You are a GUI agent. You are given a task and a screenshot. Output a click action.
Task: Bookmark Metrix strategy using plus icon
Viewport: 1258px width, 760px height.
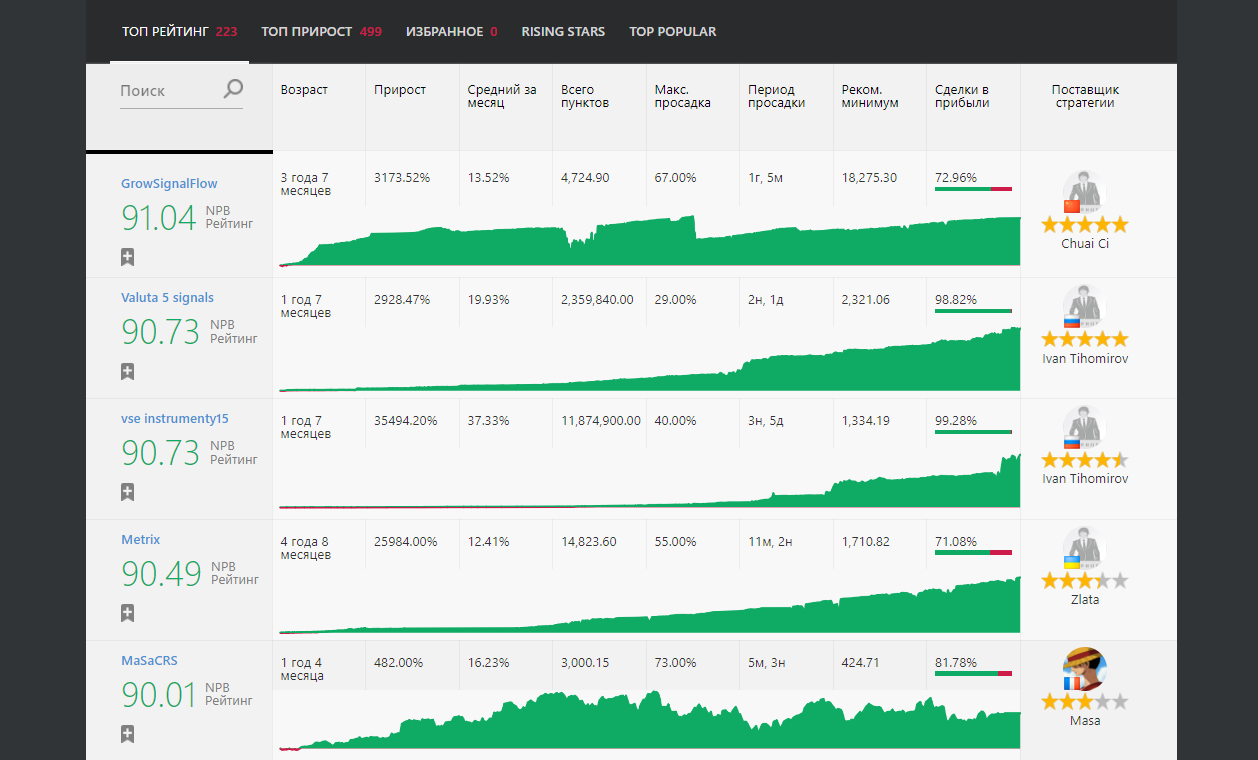point(127,613)
